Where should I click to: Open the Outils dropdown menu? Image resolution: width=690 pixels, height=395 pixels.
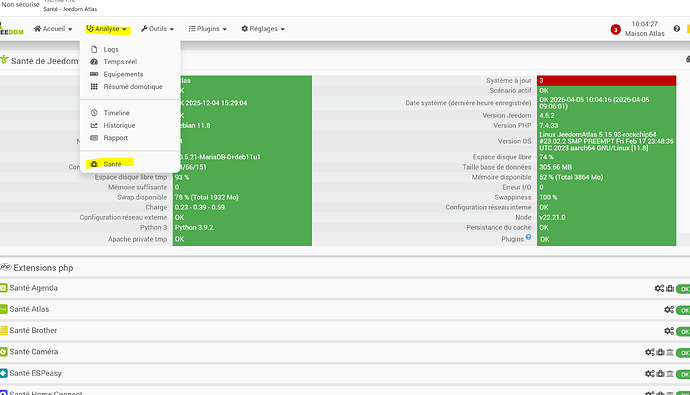click(157, 29)
